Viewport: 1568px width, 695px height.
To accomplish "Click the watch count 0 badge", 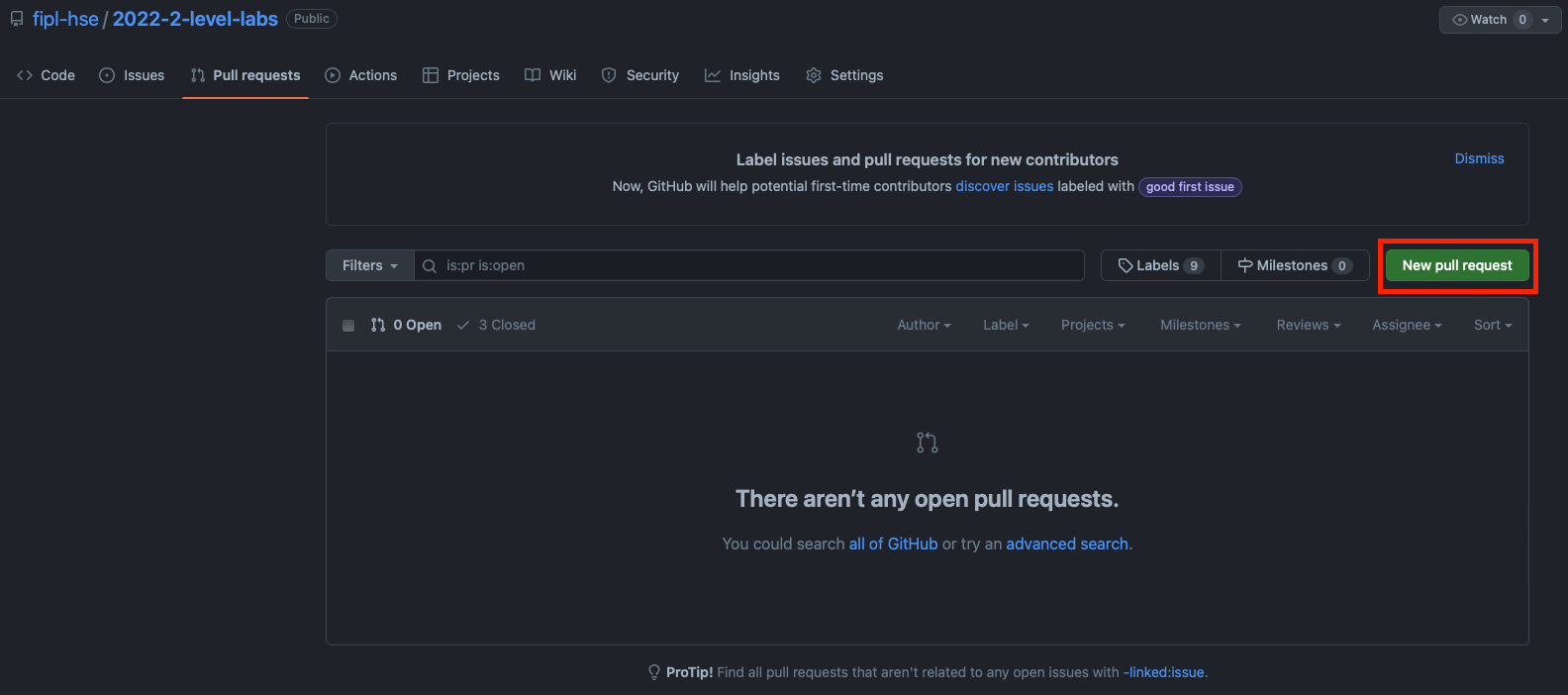I will tap(1522, 20).
